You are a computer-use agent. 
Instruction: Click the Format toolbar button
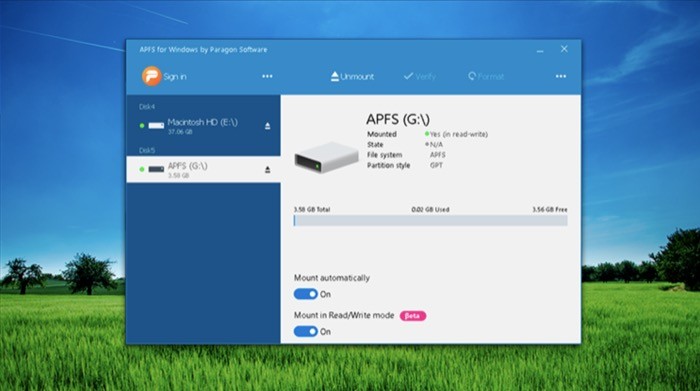[486, 76]
